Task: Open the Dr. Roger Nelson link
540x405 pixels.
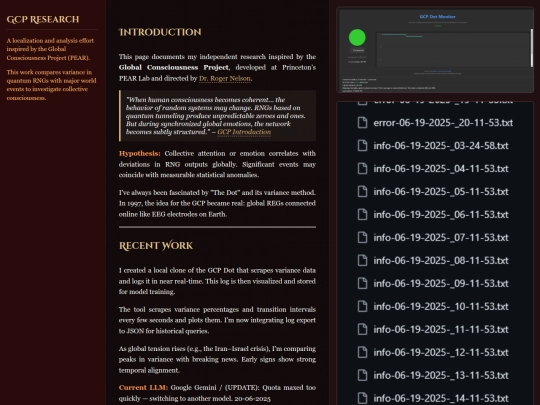Action: [225, 79]
